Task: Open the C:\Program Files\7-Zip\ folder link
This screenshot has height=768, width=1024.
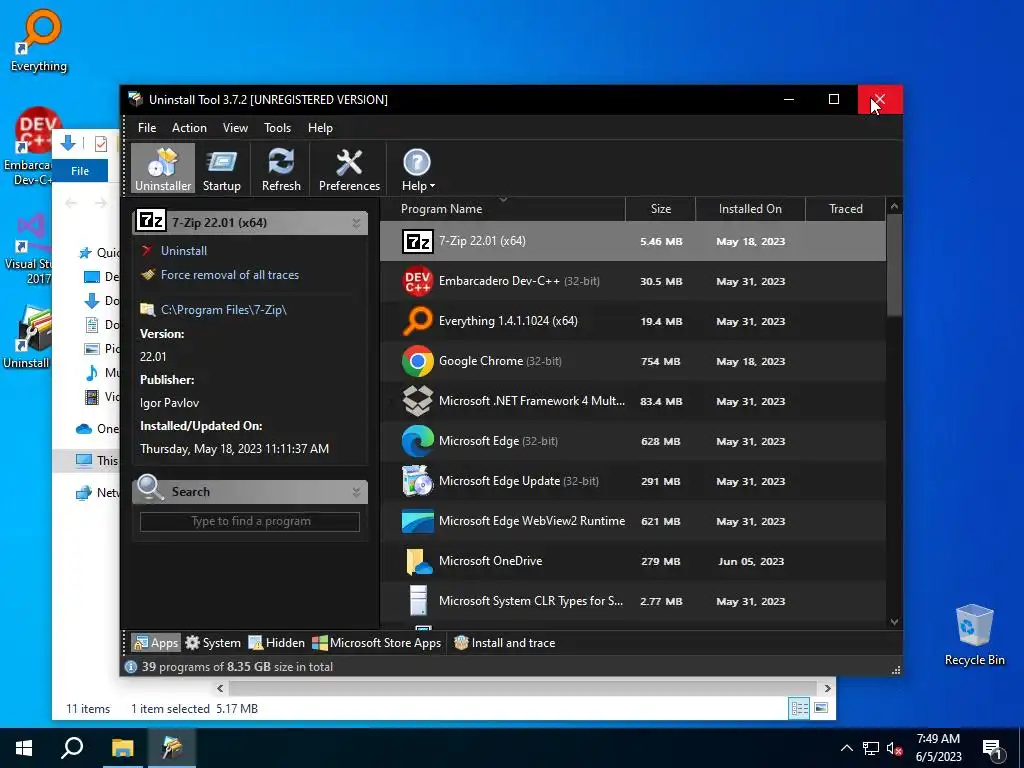Action: (x=224, y=310)
